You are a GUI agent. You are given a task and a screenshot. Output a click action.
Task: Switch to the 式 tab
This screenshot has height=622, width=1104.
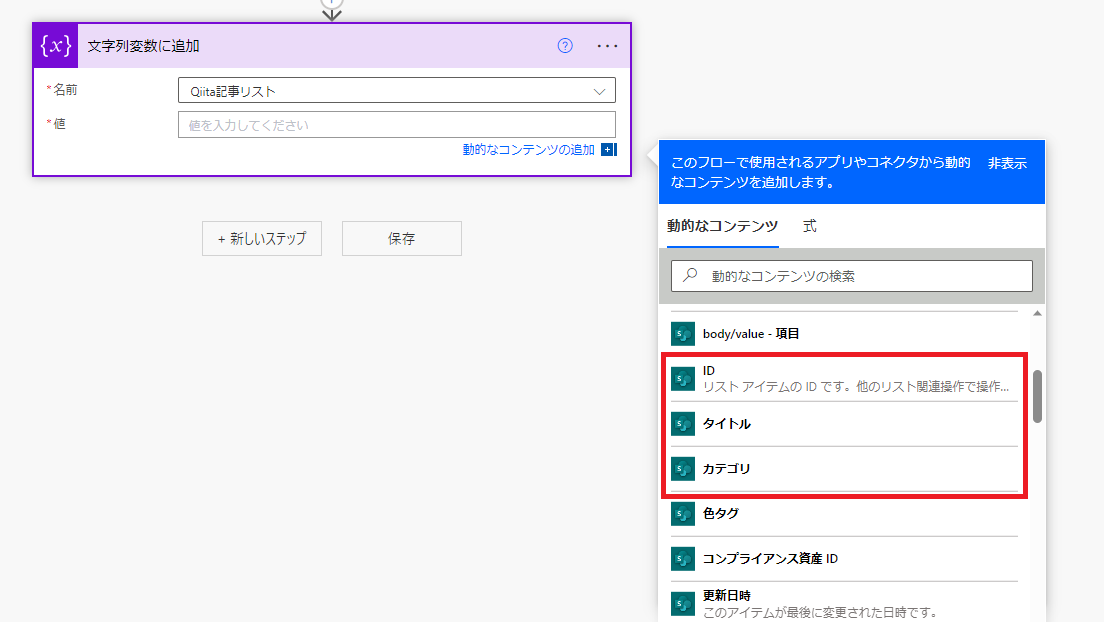[809, 227]
